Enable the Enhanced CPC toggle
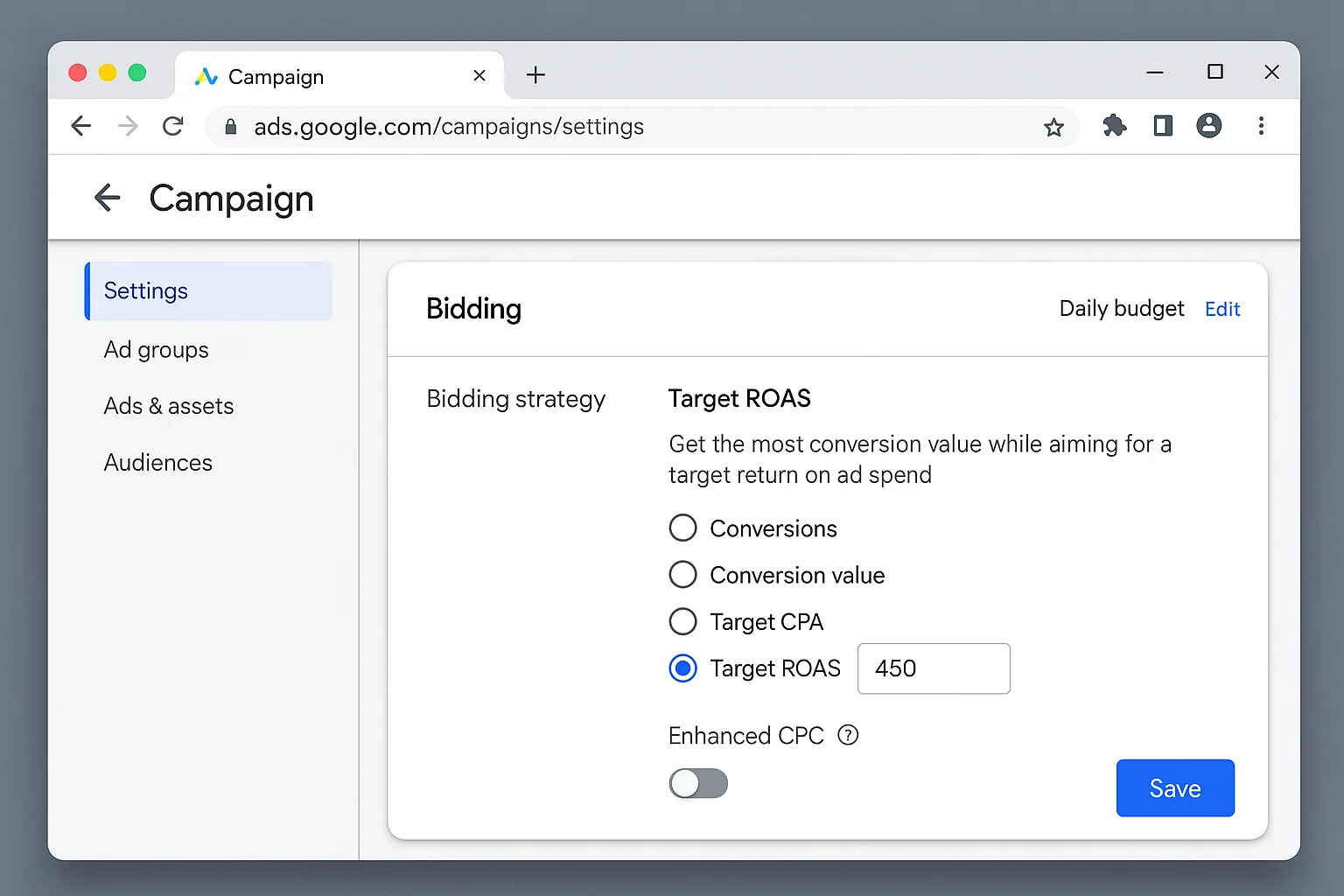Screen dimensions: 1344x896 [697, 783]
